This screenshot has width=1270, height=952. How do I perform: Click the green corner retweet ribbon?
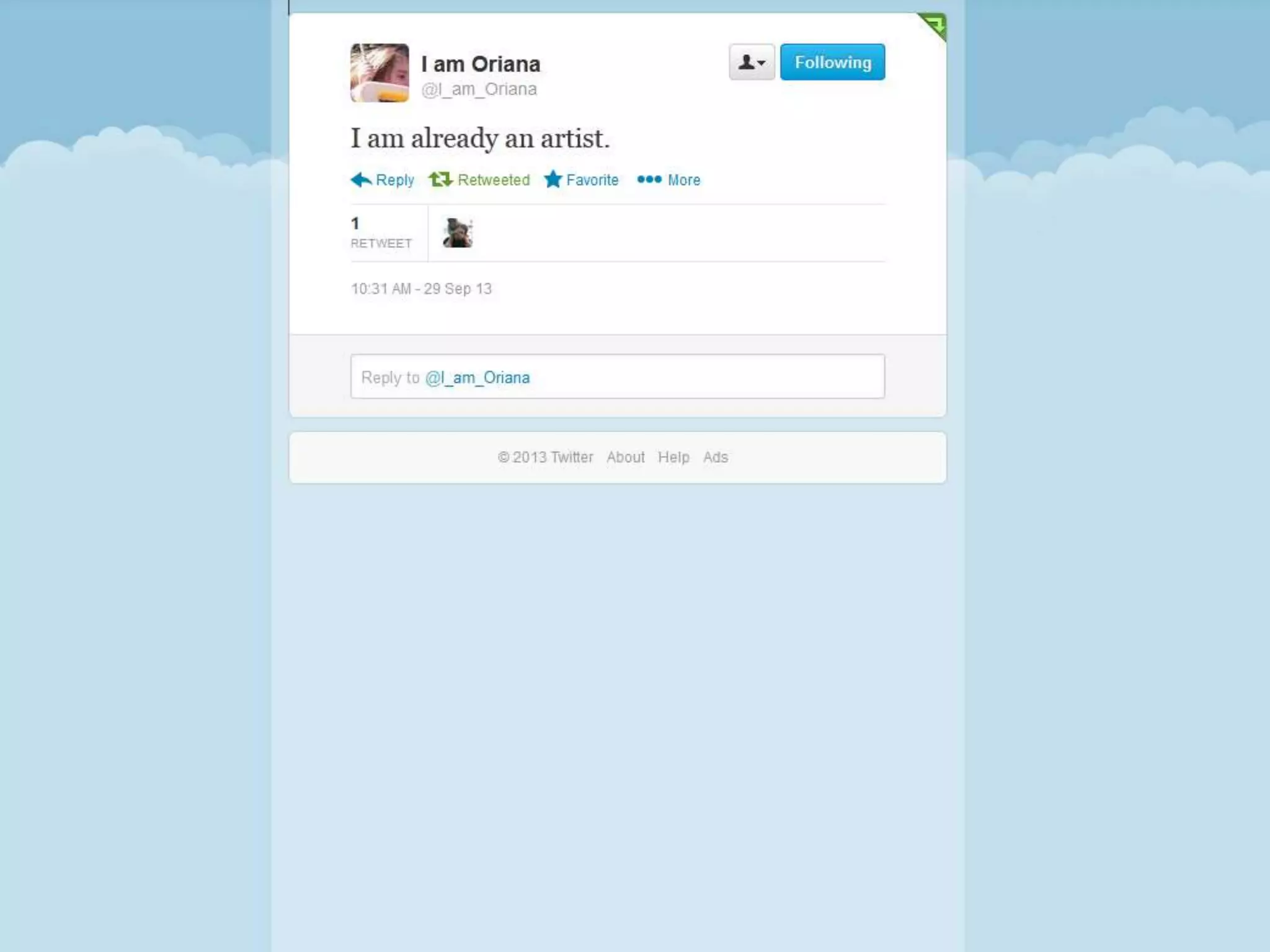click(x=934, y=25)
